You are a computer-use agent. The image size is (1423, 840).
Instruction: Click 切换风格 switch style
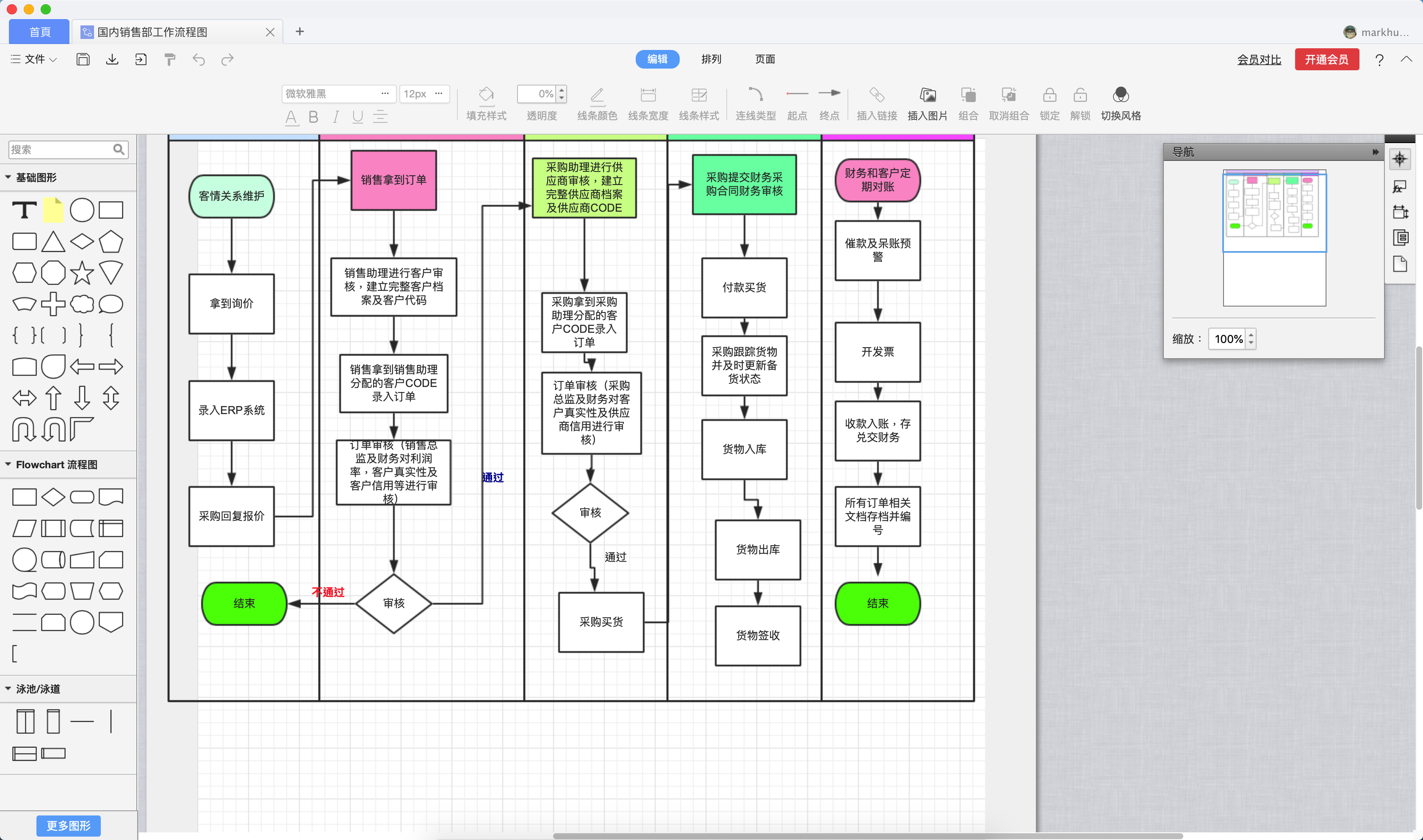(x=1121, y=104)
